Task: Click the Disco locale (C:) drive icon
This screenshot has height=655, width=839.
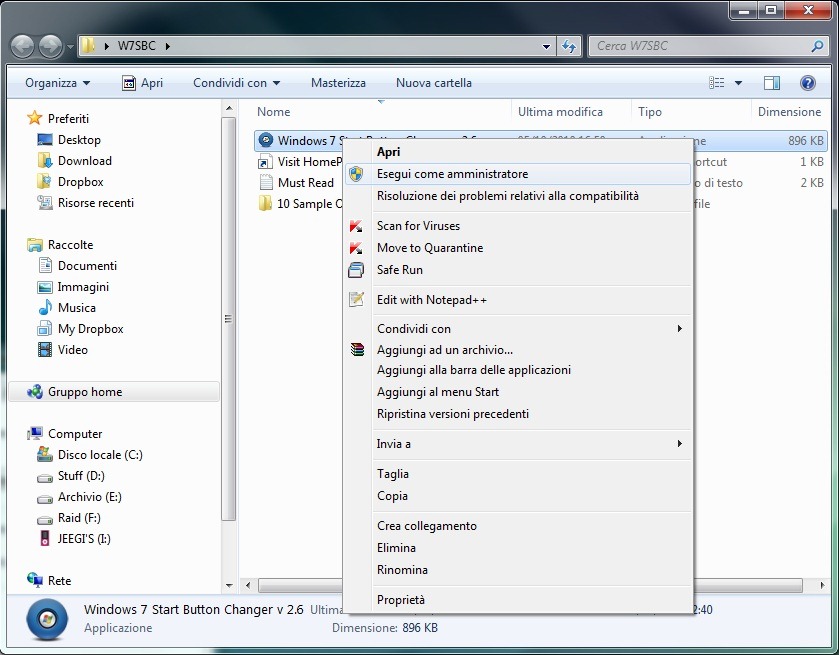Action: [x=45, y=455]
